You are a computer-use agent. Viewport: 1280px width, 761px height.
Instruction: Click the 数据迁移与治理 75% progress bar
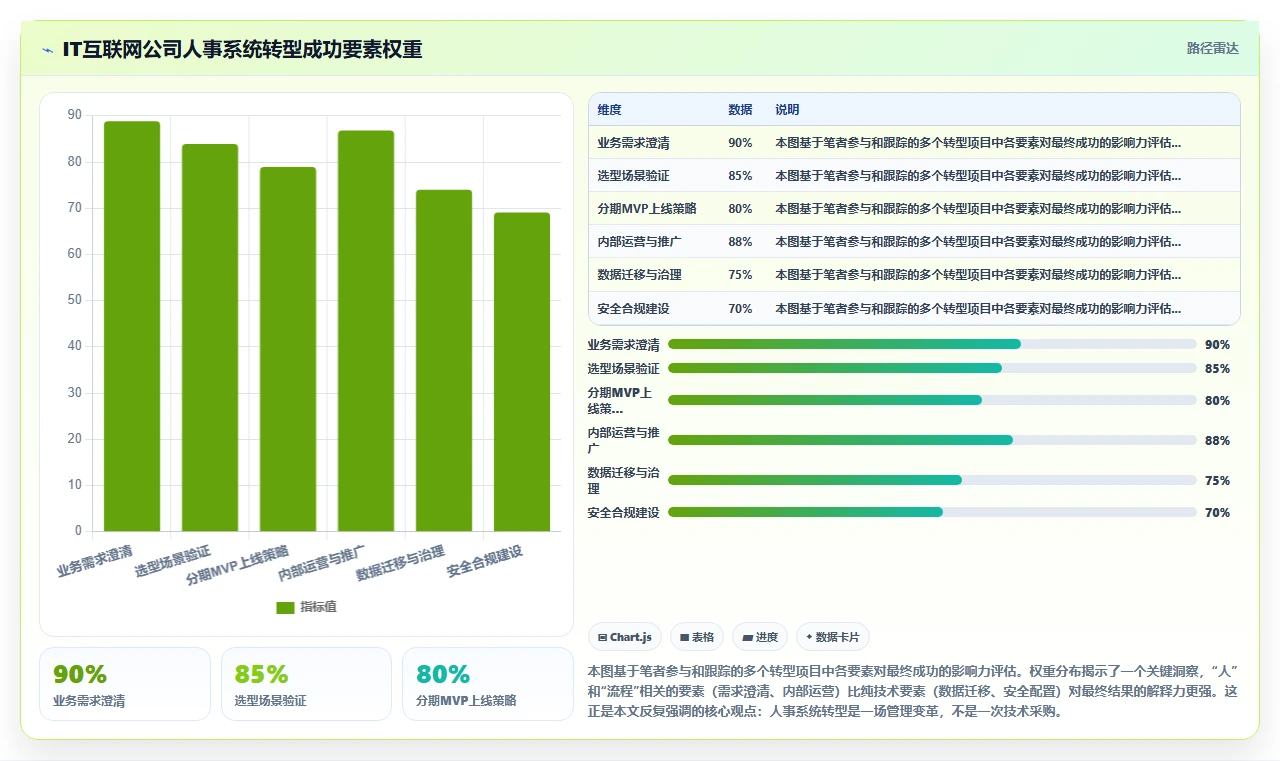[932, 480]
